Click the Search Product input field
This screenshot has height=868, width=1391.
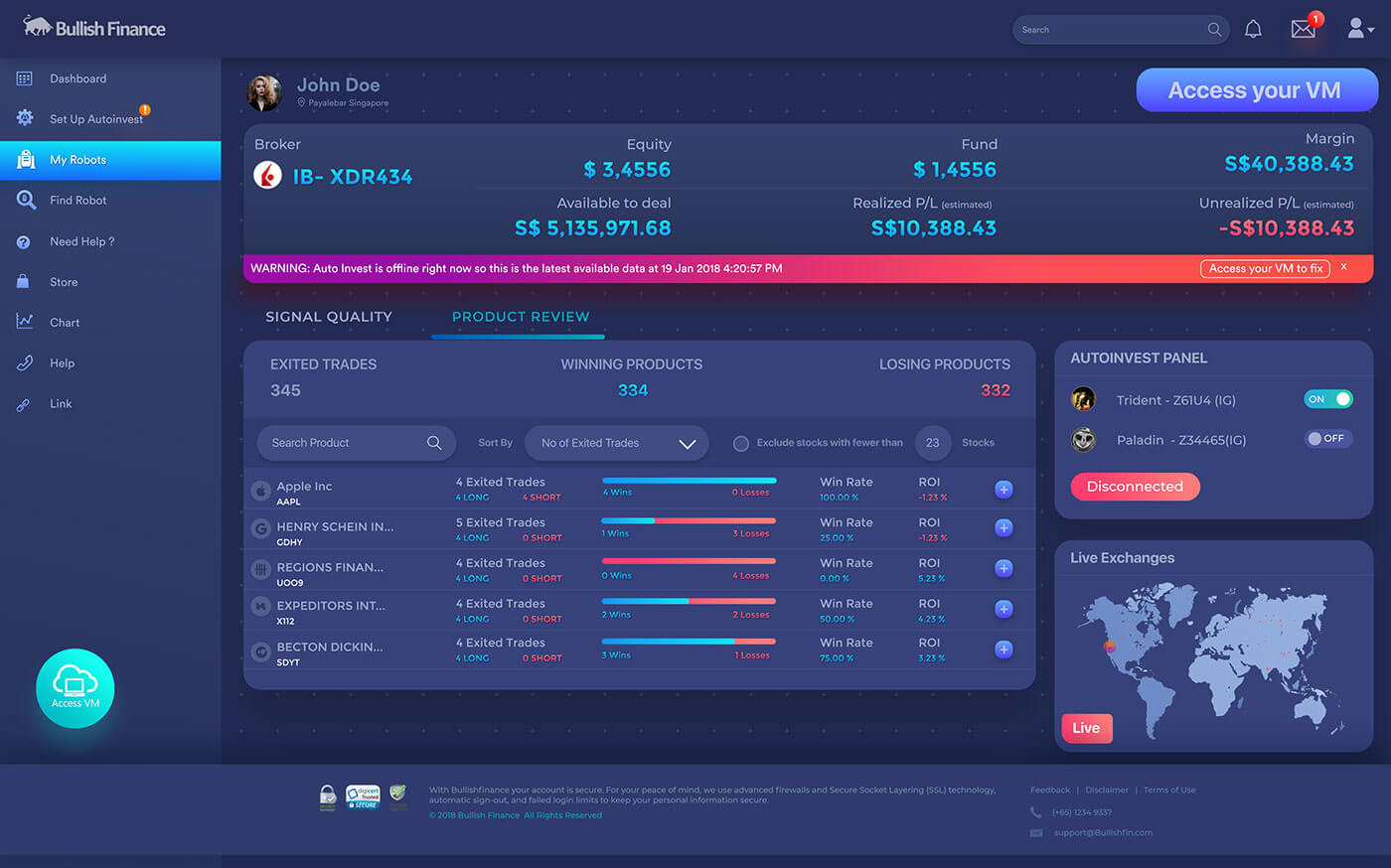[343, 443]
